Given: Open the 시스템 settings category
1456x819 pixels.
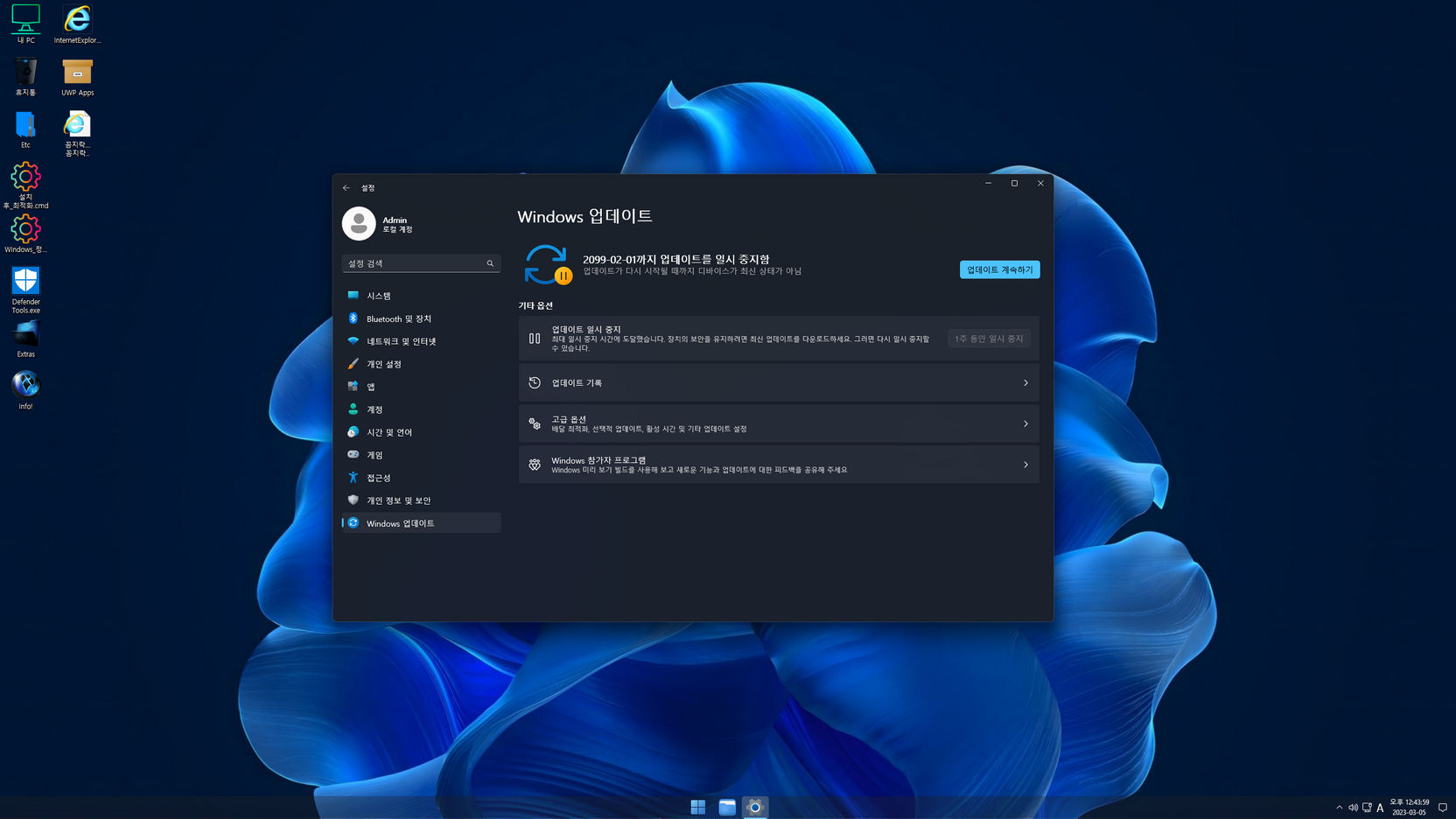Looking at the screenshot, I should point(421,296).
